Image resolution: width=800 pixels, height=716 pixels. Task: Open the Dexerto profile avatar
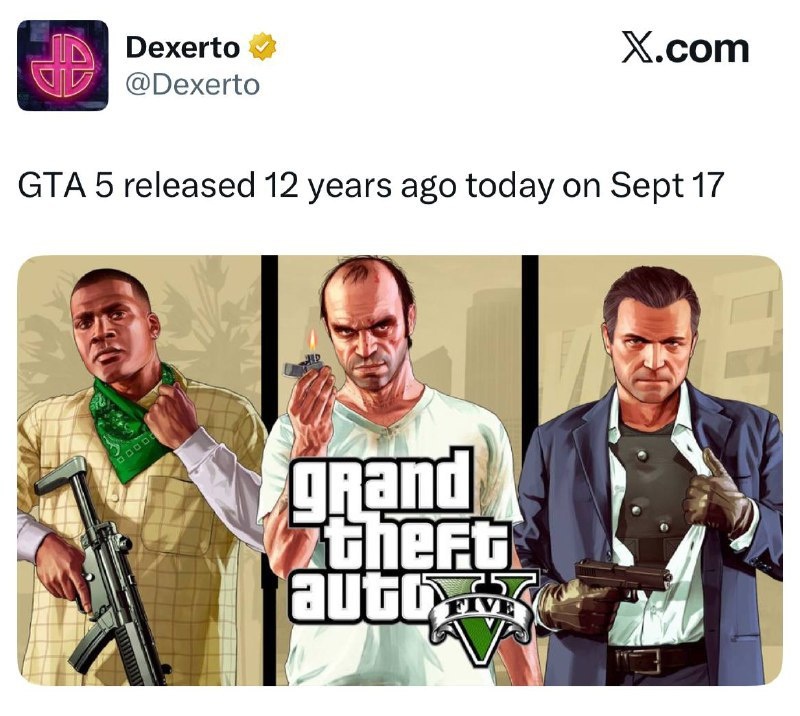63,65
